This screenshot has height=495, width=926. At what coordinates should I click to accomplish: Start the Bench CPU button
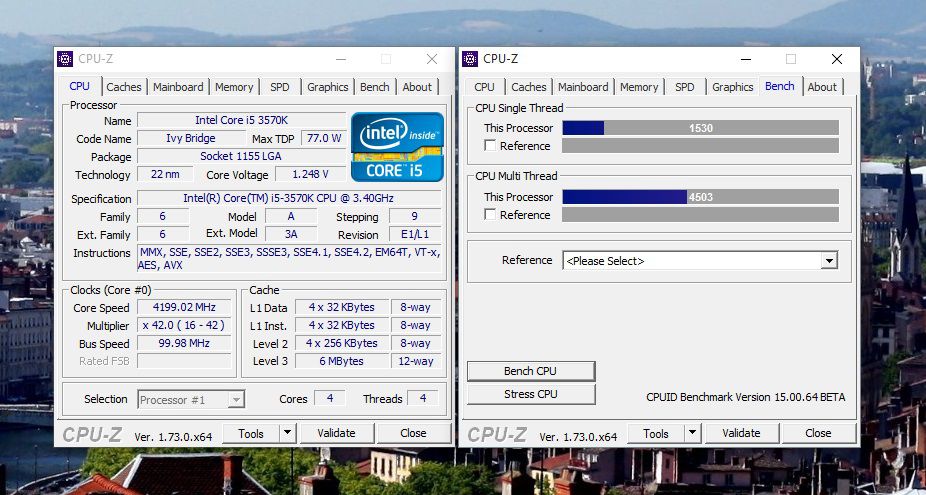(x=530, y=371)
